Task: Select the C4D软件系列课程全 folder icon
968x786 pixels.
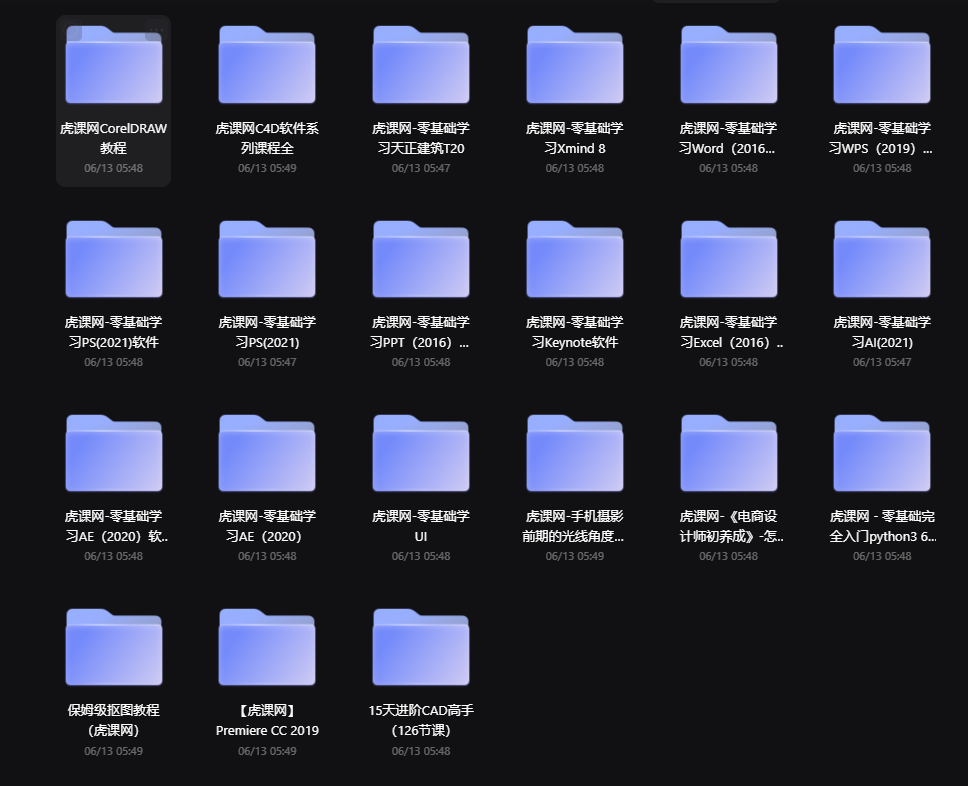Action: (x=267, y=65)
